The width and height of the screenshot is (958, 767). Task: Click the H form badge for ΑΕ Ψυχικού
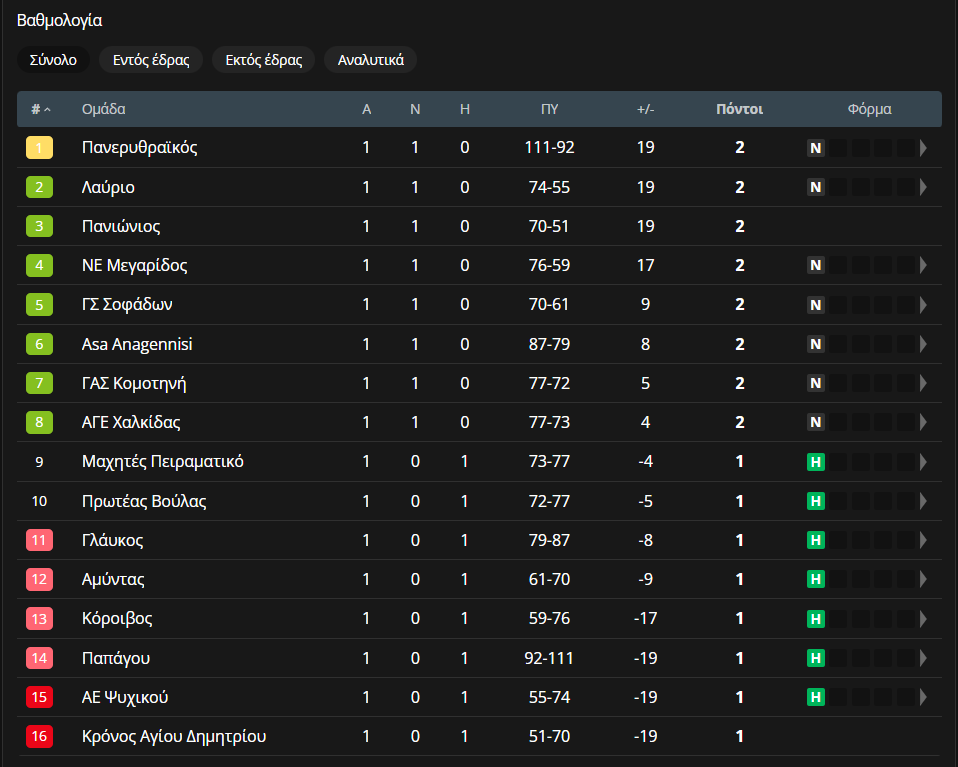[x=816, y=697]
